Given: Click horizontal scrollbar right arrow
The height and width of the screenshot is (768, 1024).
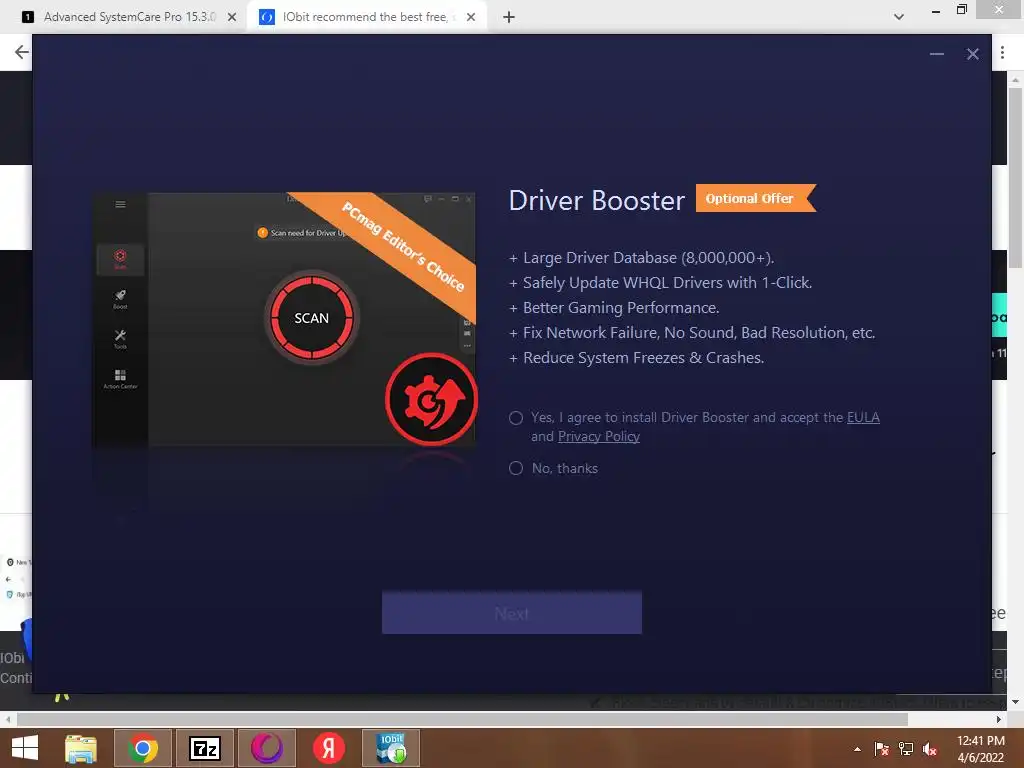Looking at the screenshot, I should (999, 719).
